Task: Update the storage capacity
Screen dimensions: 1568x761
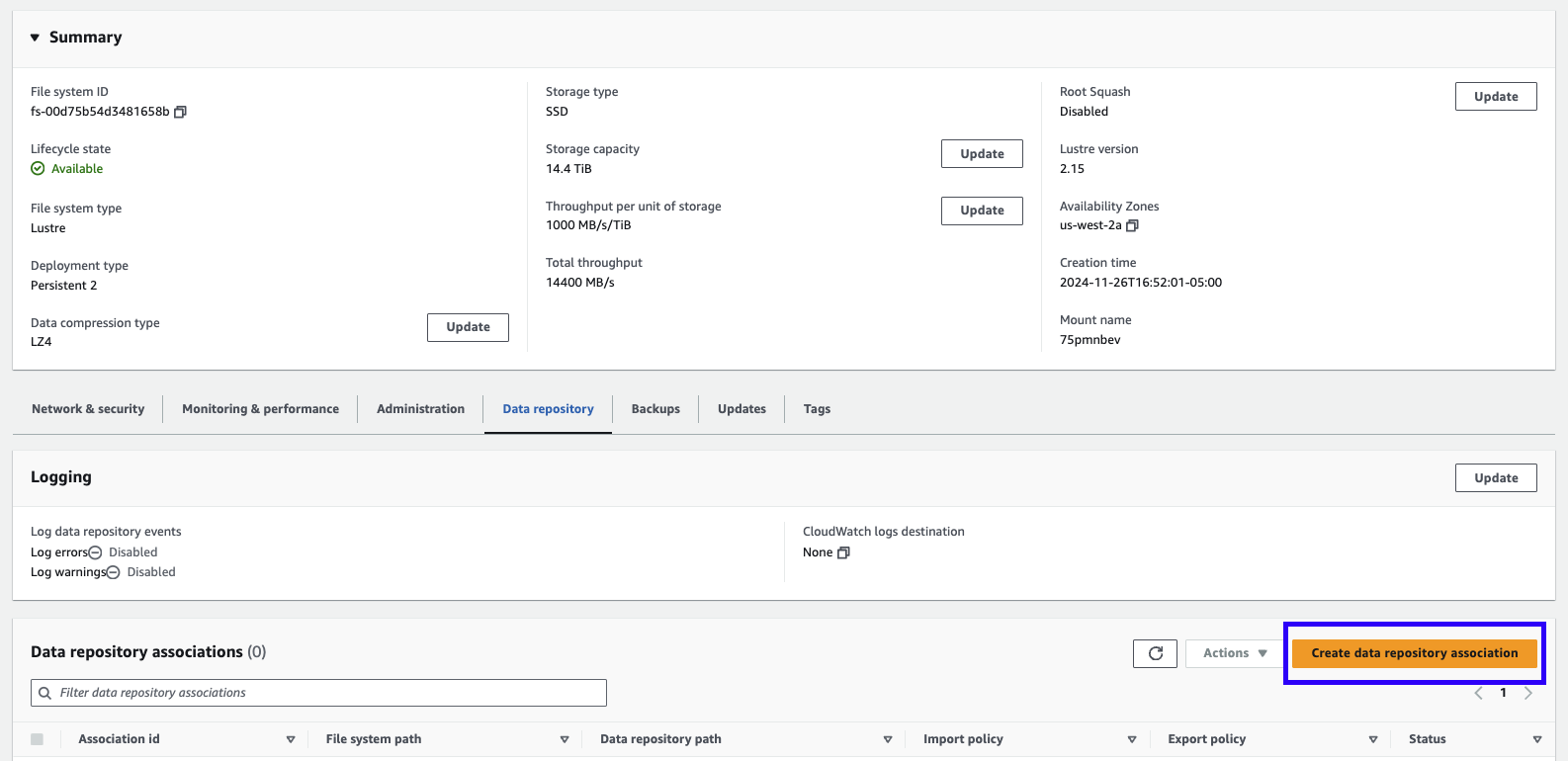Action: coord(982,154)
